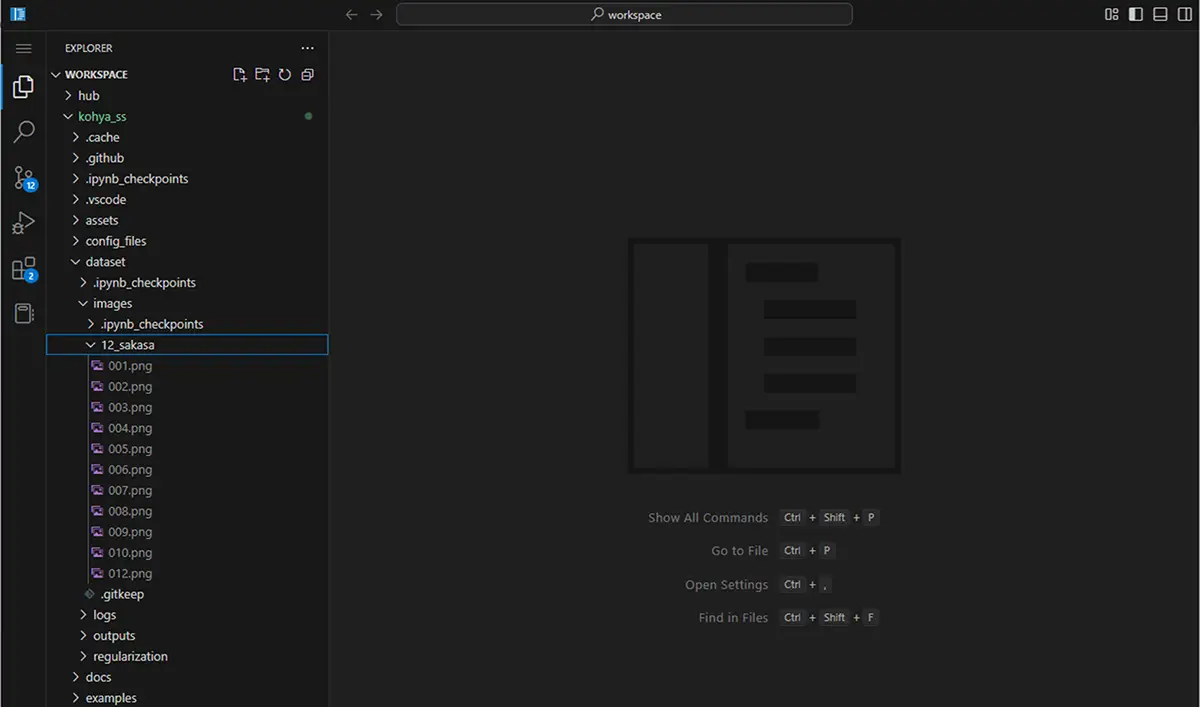This screenshot has height=707, width=1200.
Task: Click the Open Settings hint
Action: (x=727, y=585)
